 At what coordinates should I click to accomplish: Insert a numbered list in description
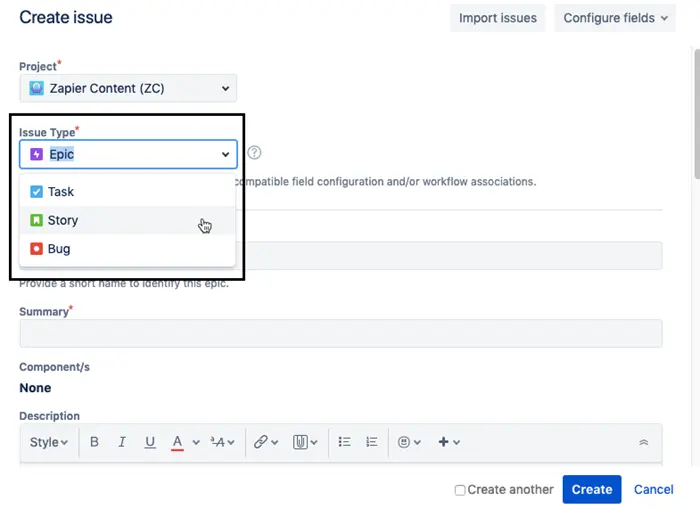click(x=372, y=442)
